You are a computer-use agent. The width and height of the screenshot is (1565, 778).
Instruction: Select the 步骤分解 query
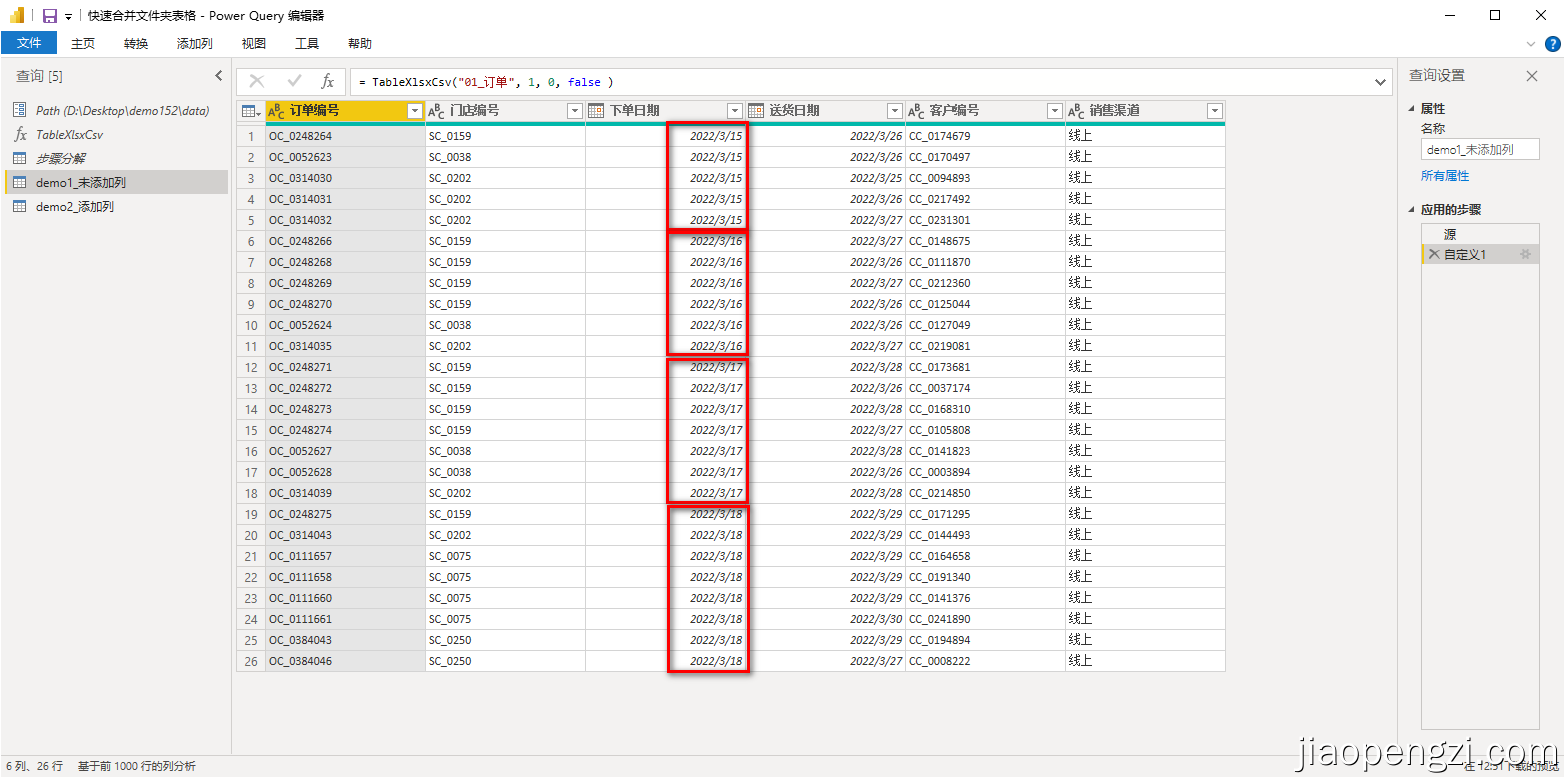(x=116, y=158)
